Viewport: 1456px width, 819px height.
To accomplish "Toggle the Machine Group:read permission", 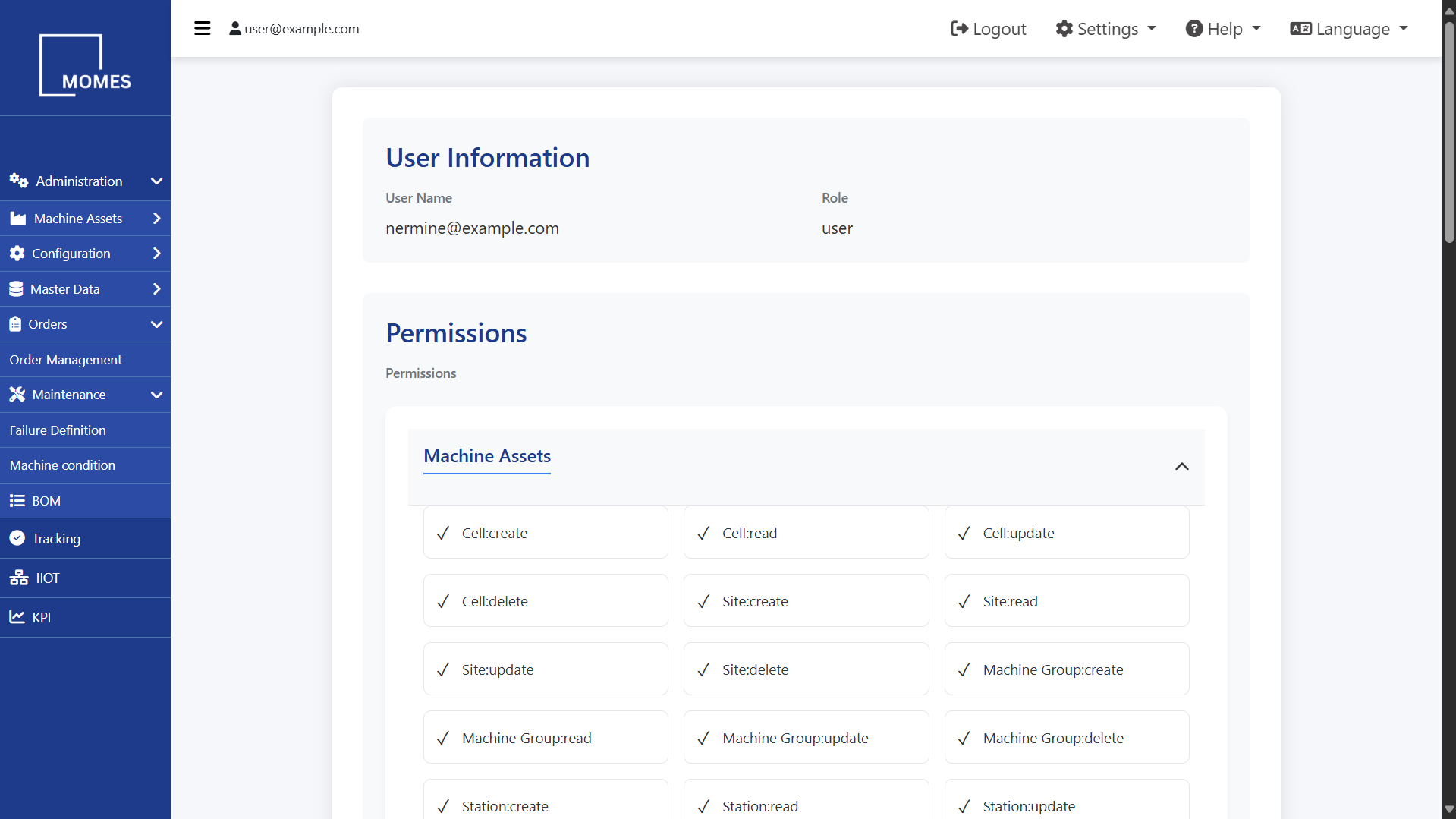I will (546, 737).
